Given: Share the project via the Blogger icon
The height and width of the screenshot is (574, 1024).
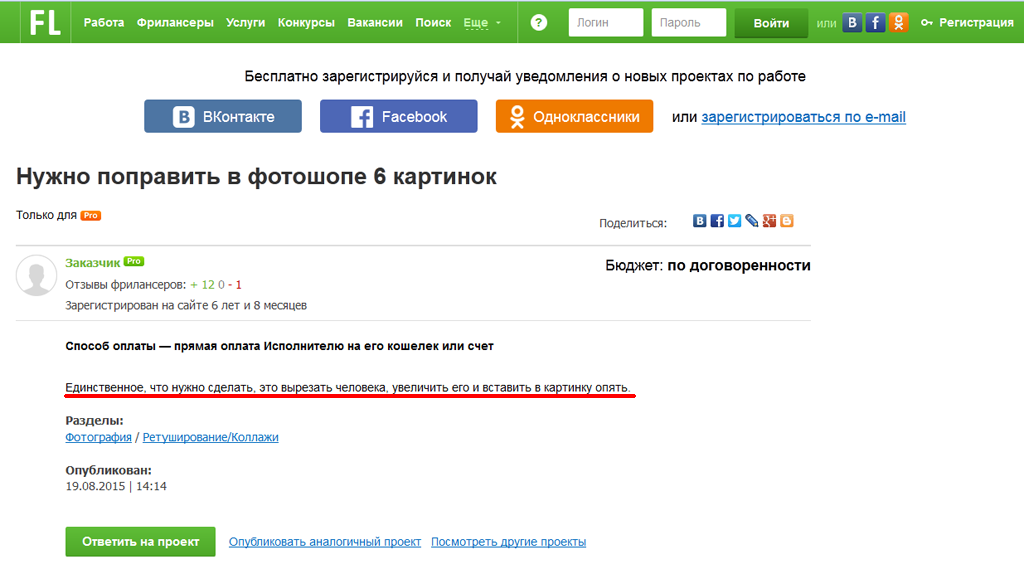Looking at the screenshot, I should pos(787,221).
